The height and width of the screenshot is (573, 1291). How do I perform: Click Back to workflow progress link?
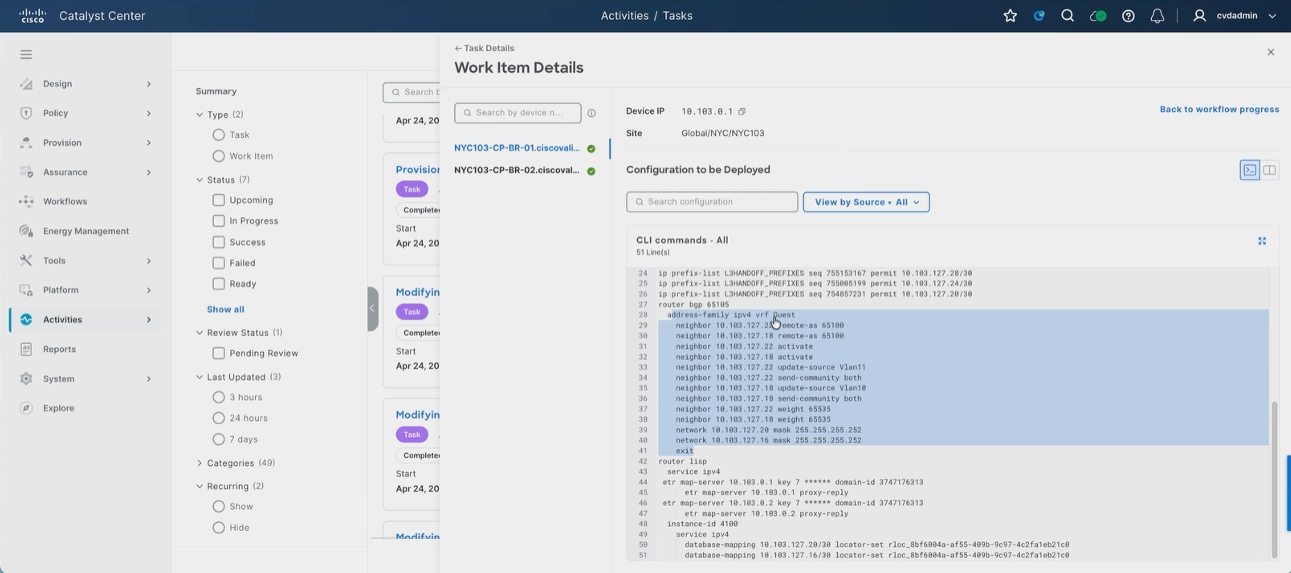tap(1219, 109)
